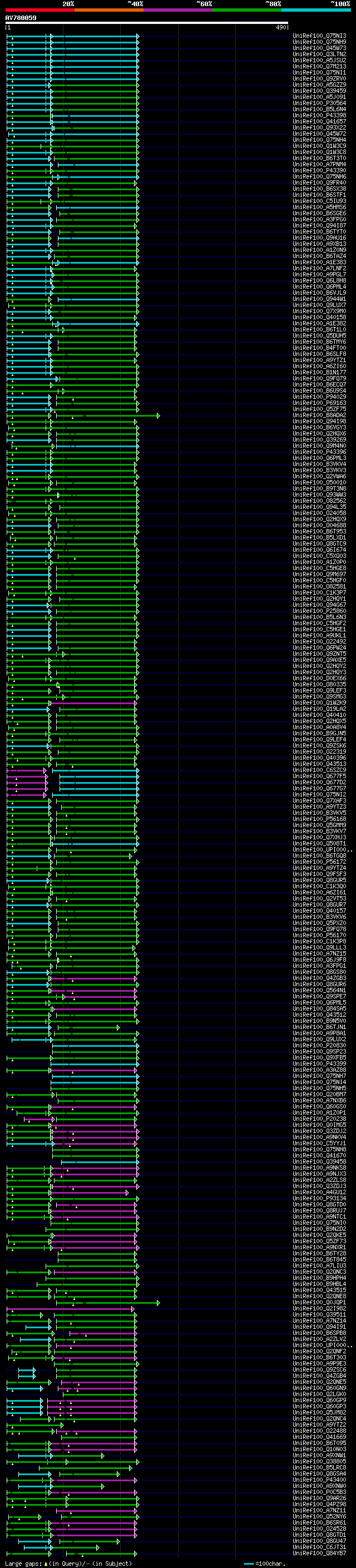Screen dimensions: 356x1568
Task: Select the UniRef100_Q9ZRV0 row label
Action: pos(319,78)
